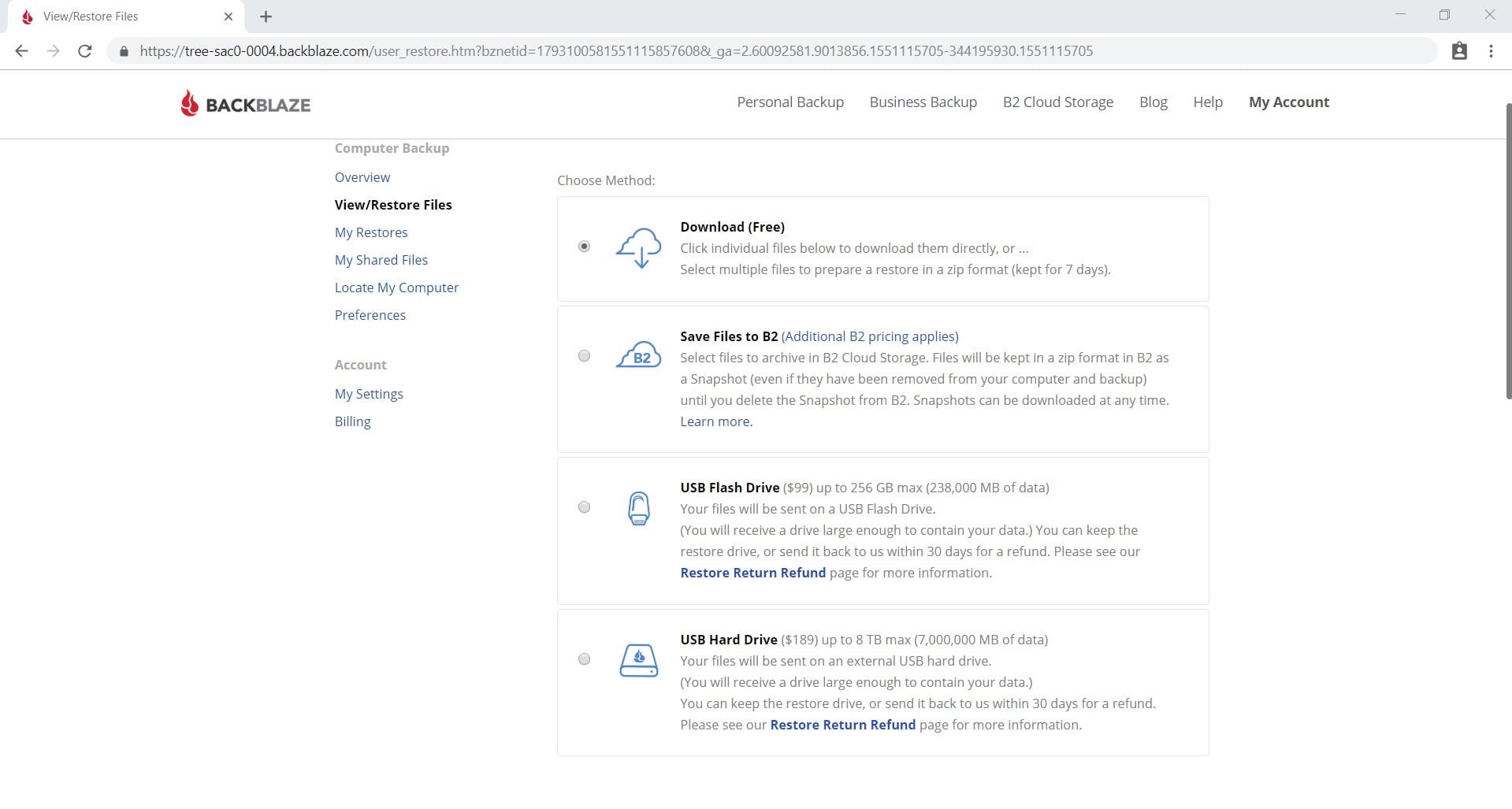
Task: Open the My Restores sidebar link
Action: 371,232
